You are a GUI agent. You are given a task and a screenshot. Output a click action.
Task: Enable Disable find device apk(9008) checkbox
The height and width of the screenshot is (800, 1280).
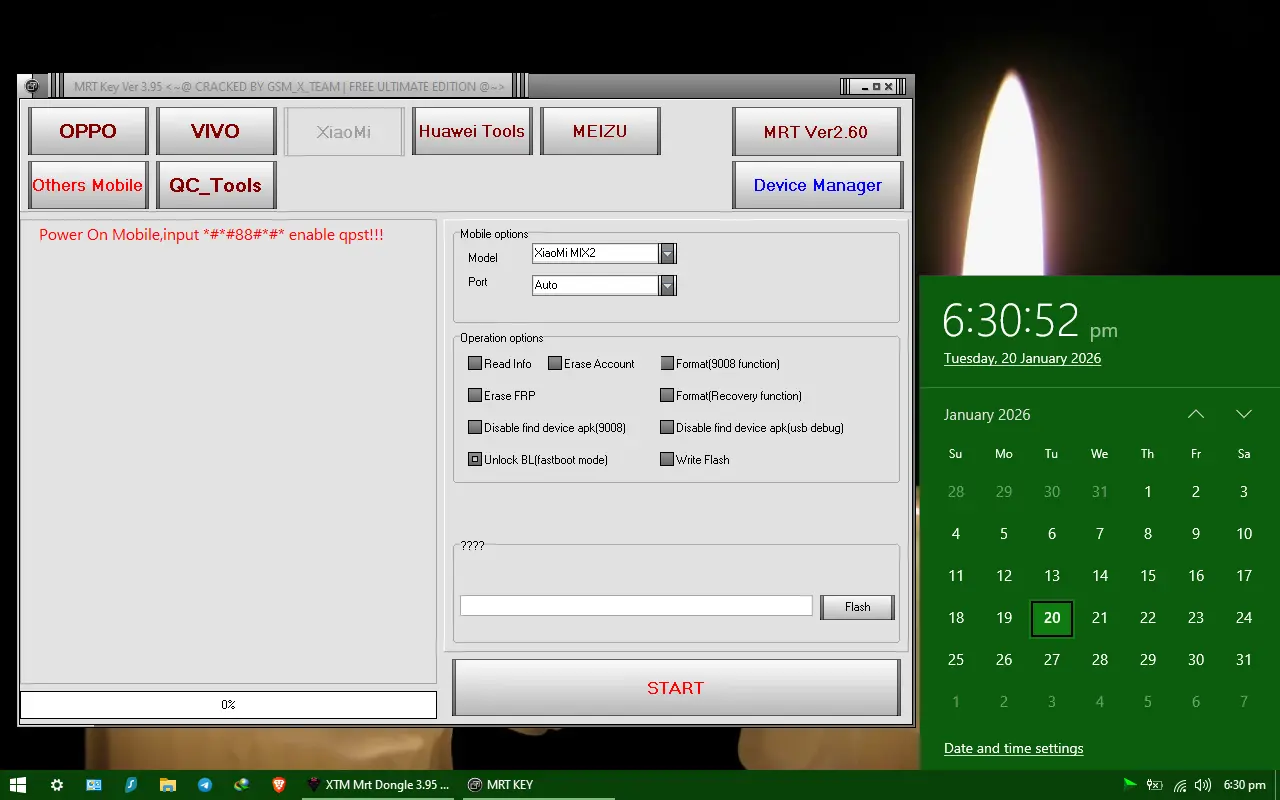tap(475, 428)
